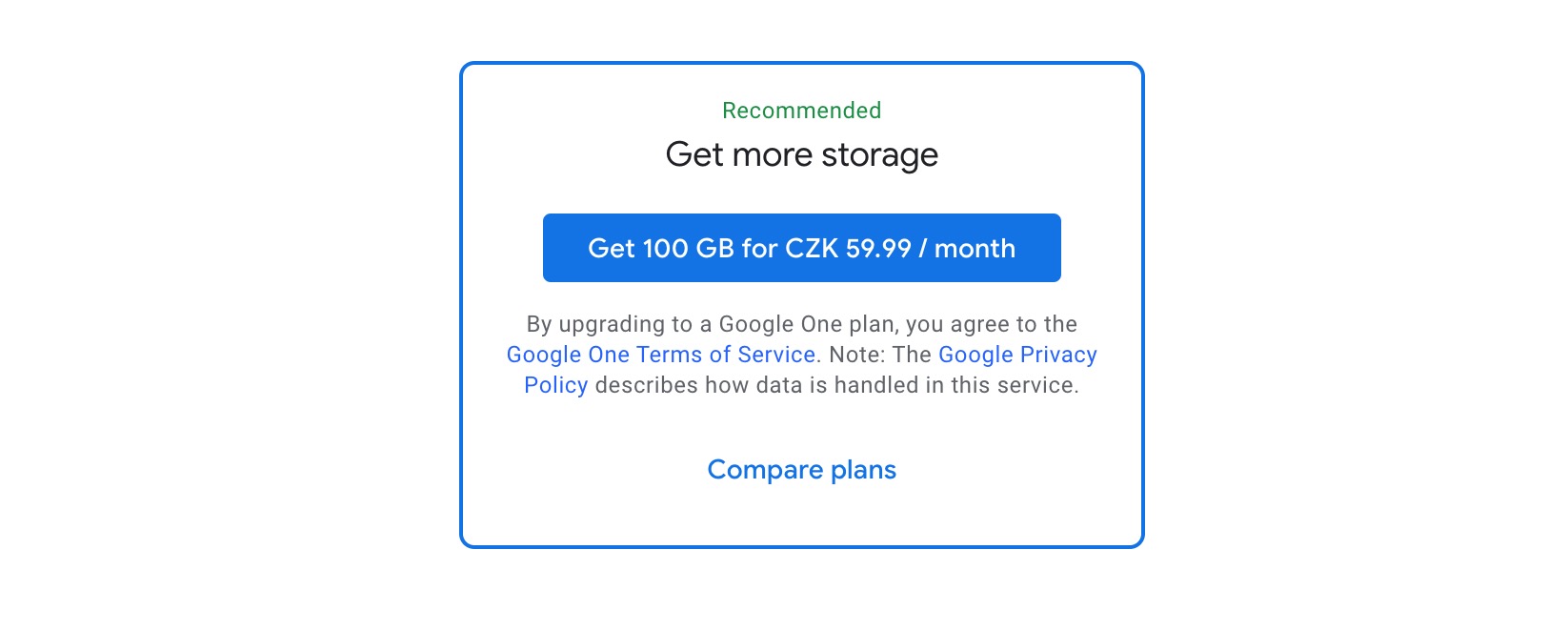The width and height of the screenshot is (1568, 631).
Task: Click the word 'plans' in the bottom link
Action: point(863,470)
